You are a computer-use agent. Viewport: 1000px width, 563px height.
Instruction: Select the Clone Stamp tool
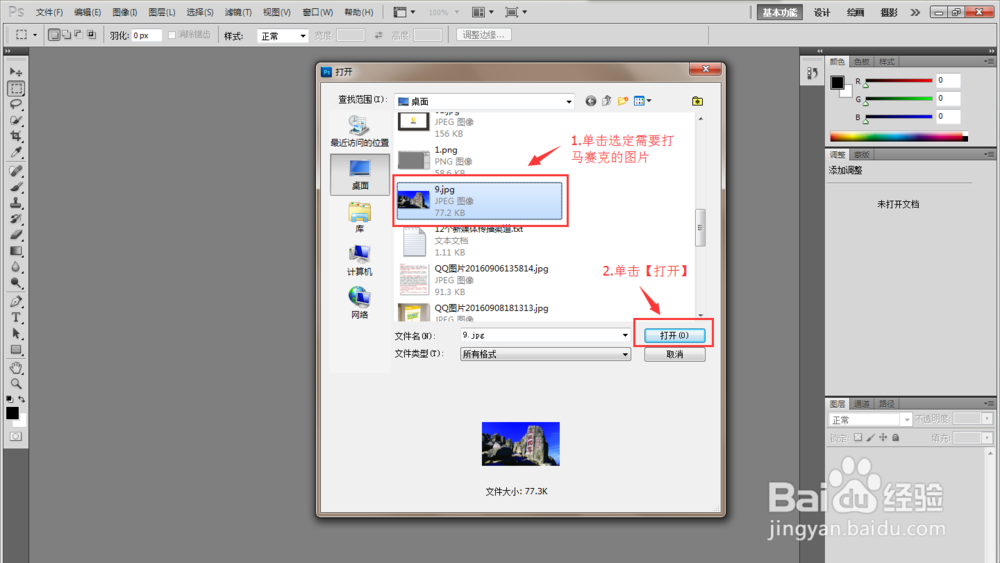pyautogui.click(x=16, y=203)
